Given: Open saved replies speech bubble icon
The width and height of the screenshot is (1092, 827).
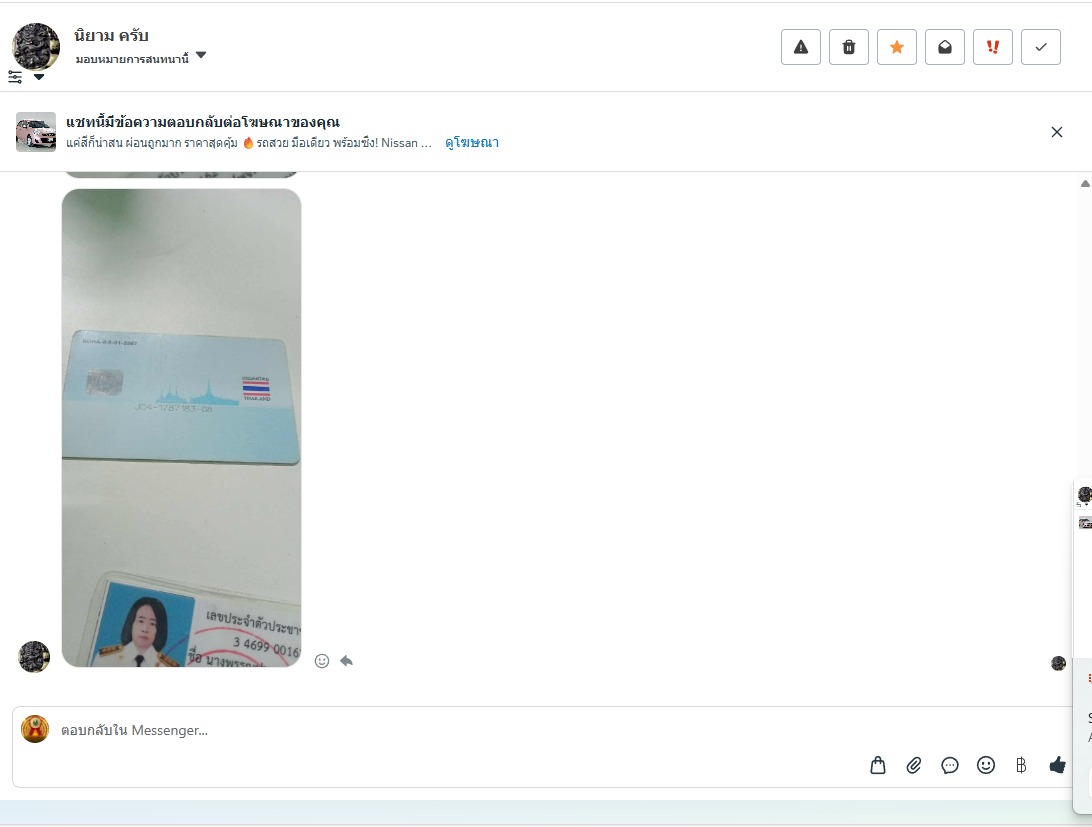Looking at the screenshot, I should (950, 766).
